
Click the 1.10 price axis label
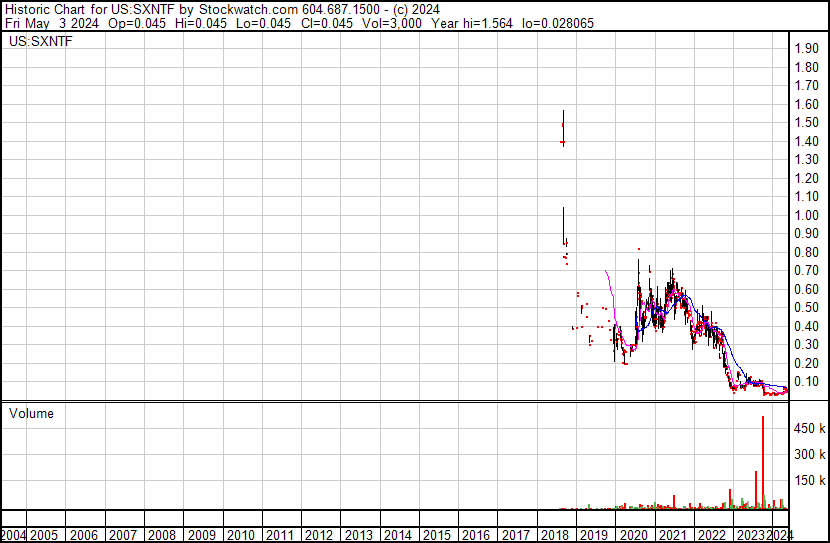(806, 196)
